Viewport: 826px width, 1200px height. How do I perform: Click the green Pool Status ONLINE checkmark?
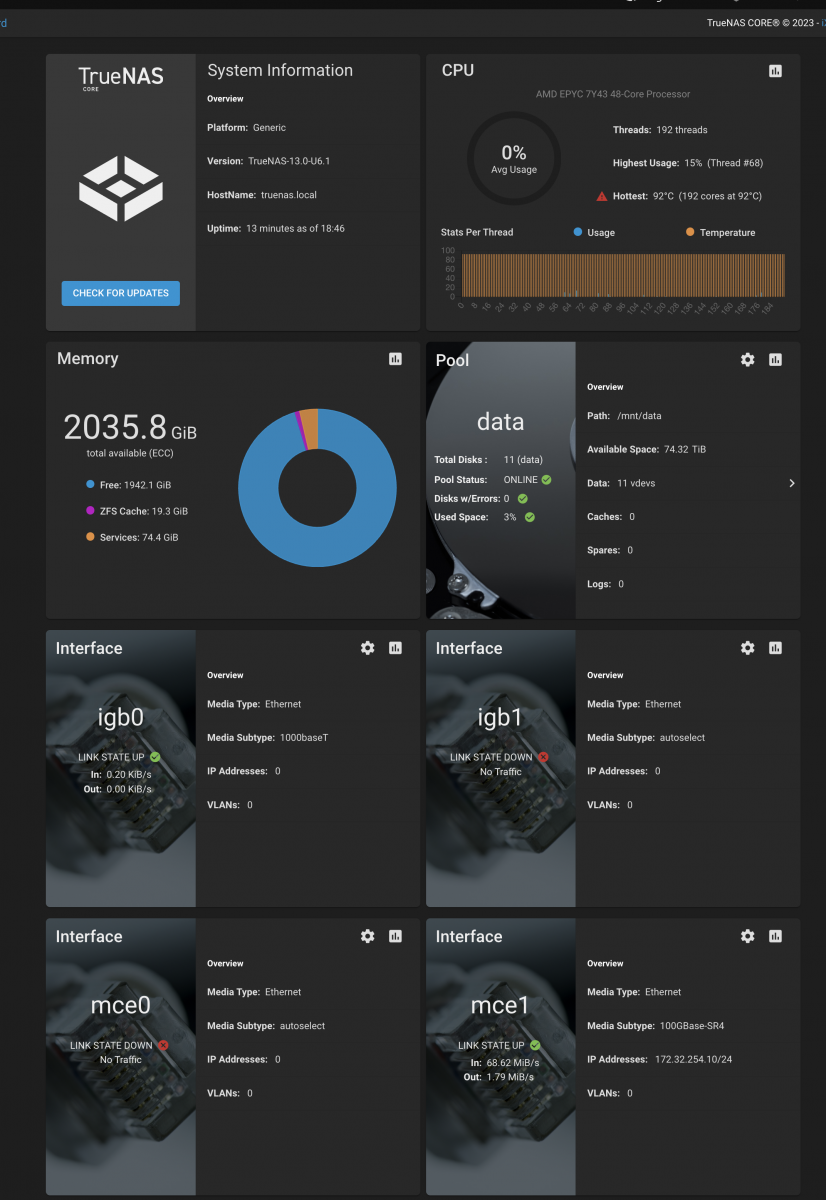tap(546, 480)
